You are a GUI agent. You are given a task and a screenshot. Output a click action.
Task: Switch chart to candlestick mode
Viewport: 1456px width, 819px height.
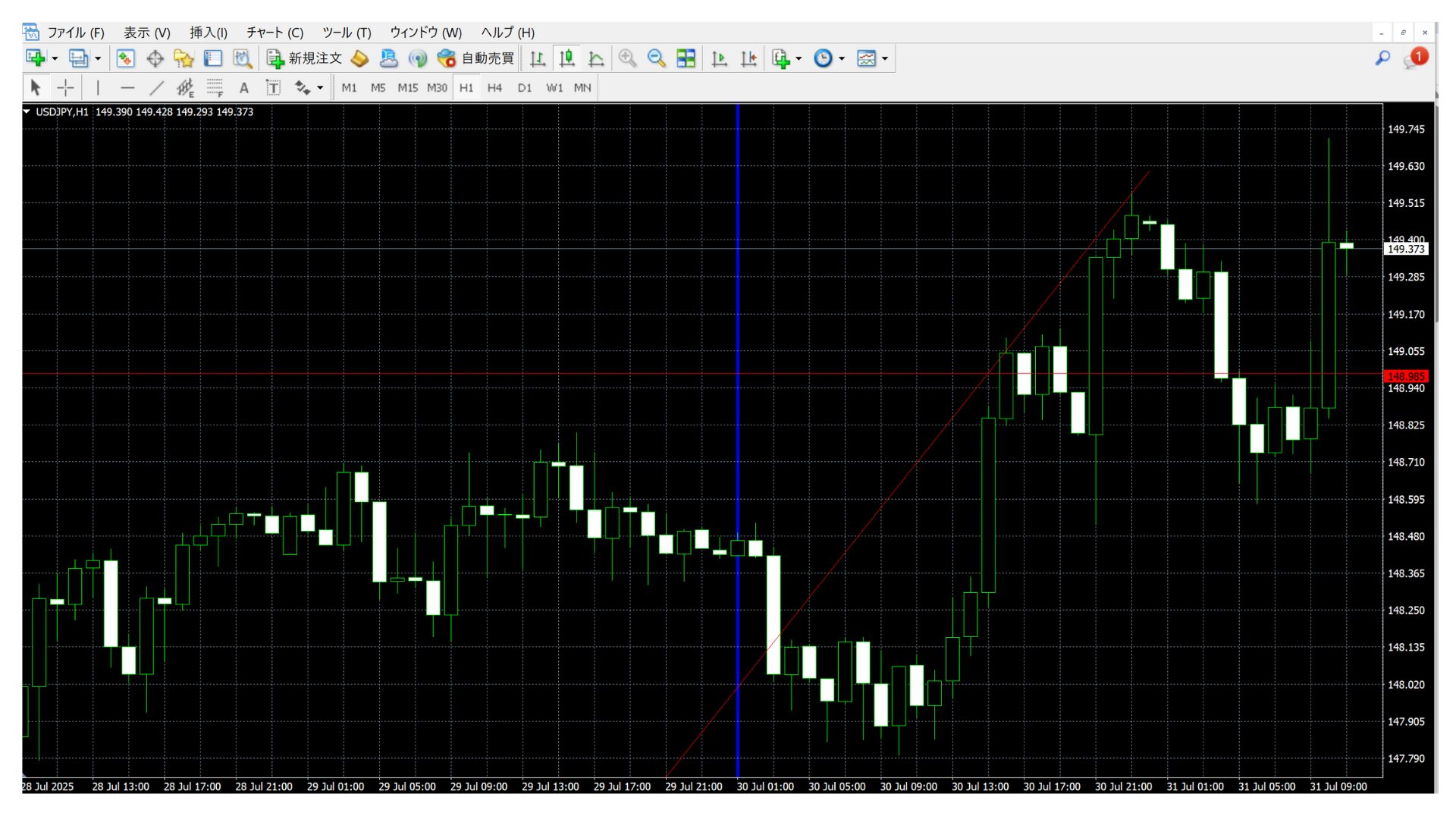point(566,58)
